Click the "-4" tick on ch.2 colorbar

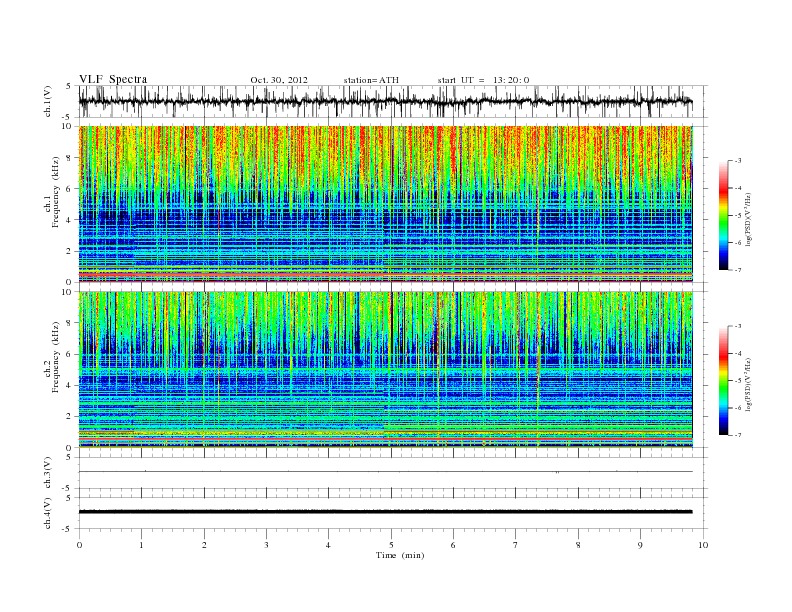coord(738,353)
